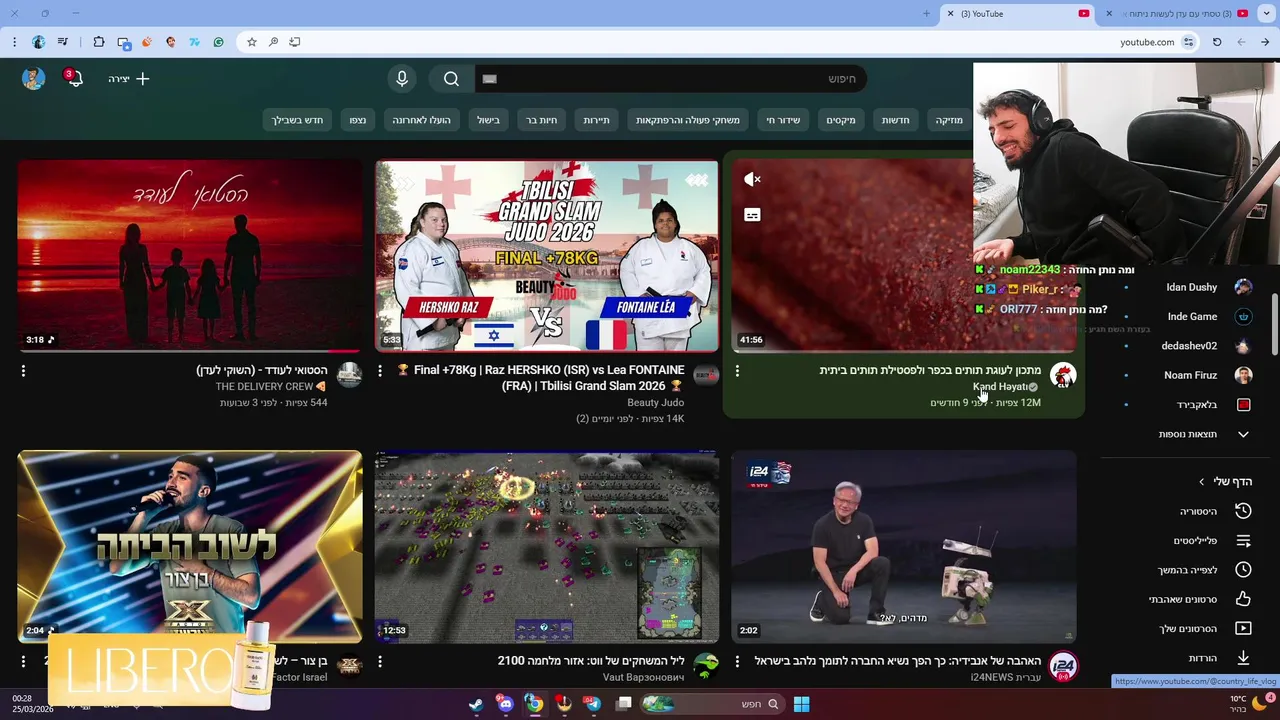This screenshot has height=720, width=1280.
Task: Open Your Videos (הסרטונים שלך) in sidebar
Action: [x=1207, y=628]
